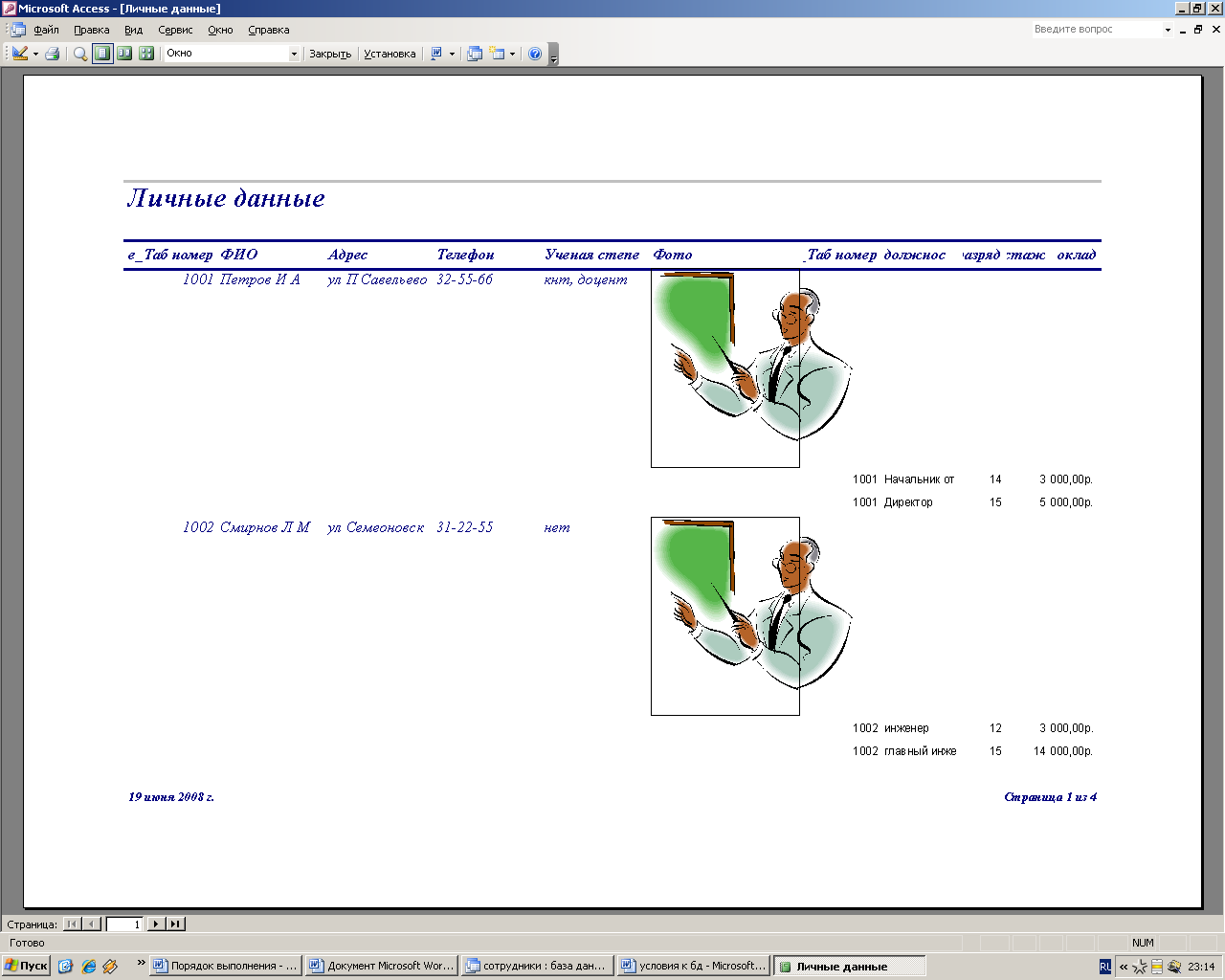Open the Окно menu
Screen dimensions: 1225x980
pyautogui.click(x=220, y=30)
